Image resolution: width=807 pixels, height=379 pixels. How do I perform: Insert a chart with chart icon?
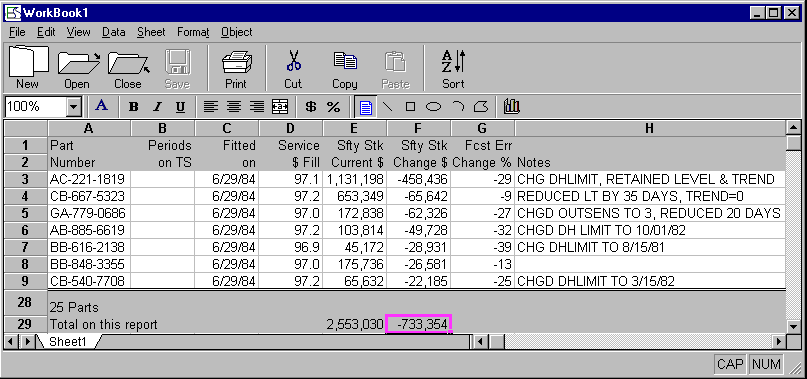pyautogui.click(x=512, y=107)
